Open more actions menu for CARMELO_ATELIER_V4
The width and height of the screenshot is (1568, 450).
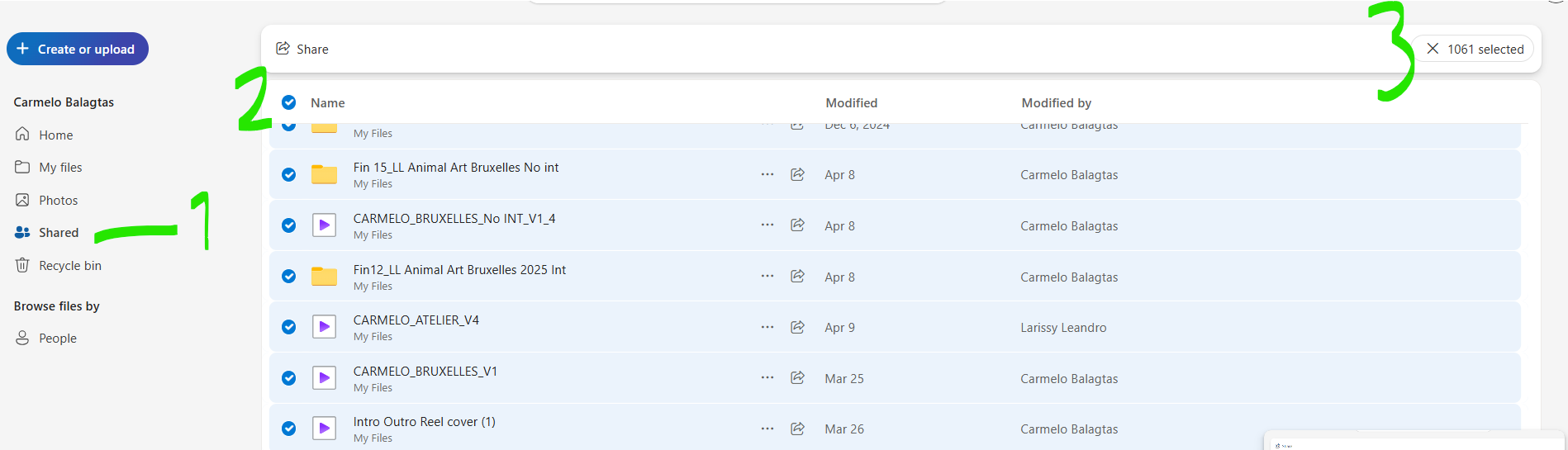click(x=767, y=327)
